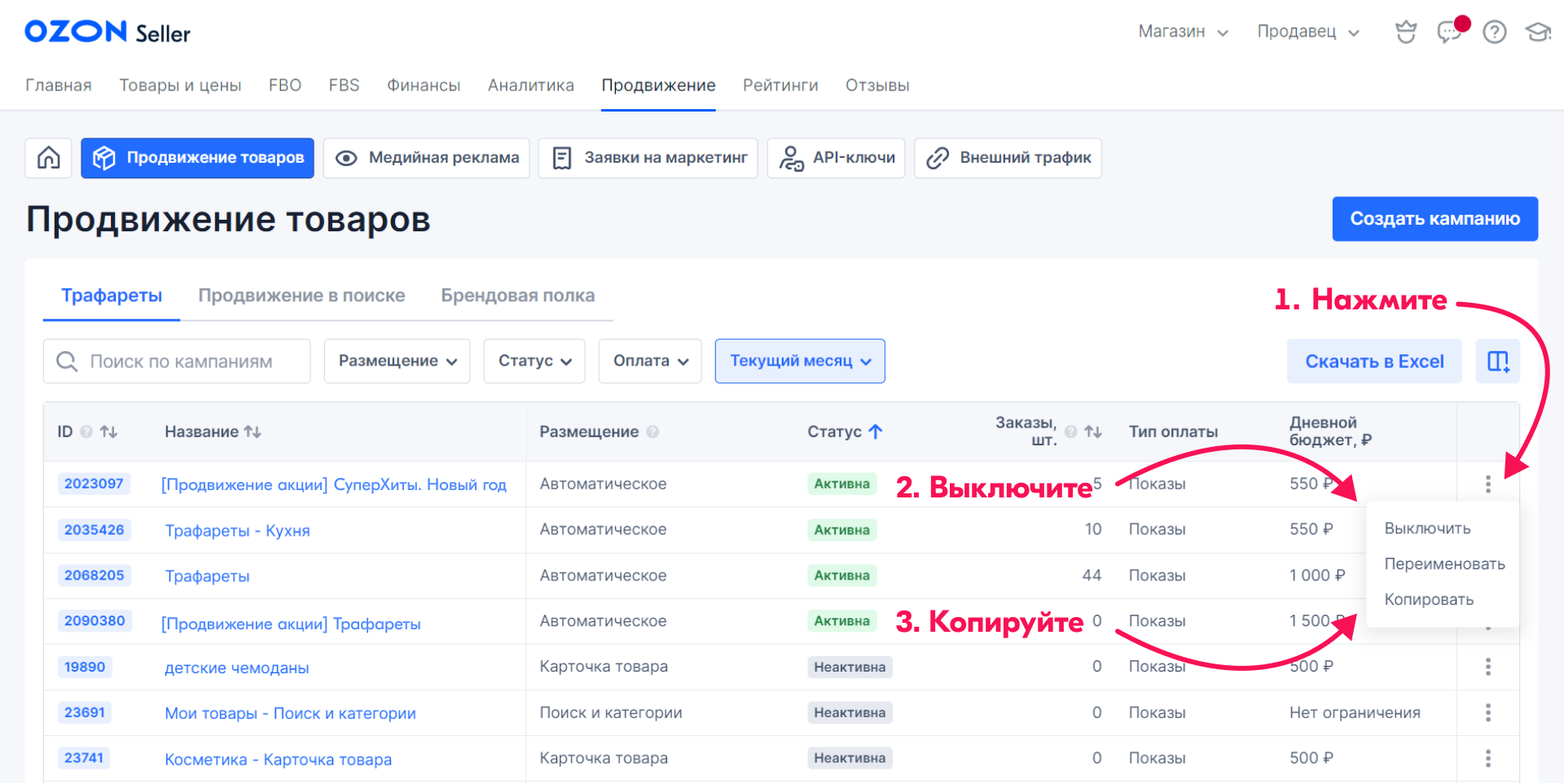This screenshot has width=1564, height=784.
Task: Open Трафареты - Кухня campaign link
Action: tap(237, 531)
